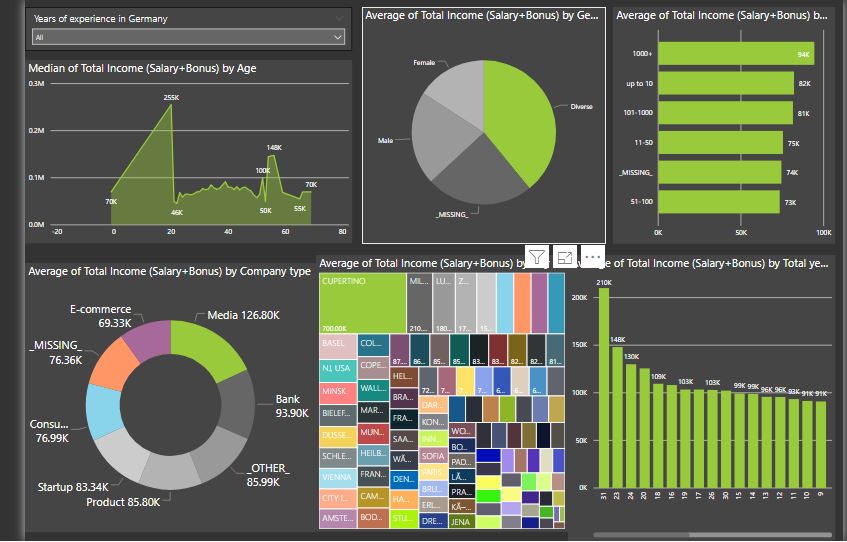Click the orange _MISSING_ donut segment
This screenshot has width=847, height=542.
[114, 364]
